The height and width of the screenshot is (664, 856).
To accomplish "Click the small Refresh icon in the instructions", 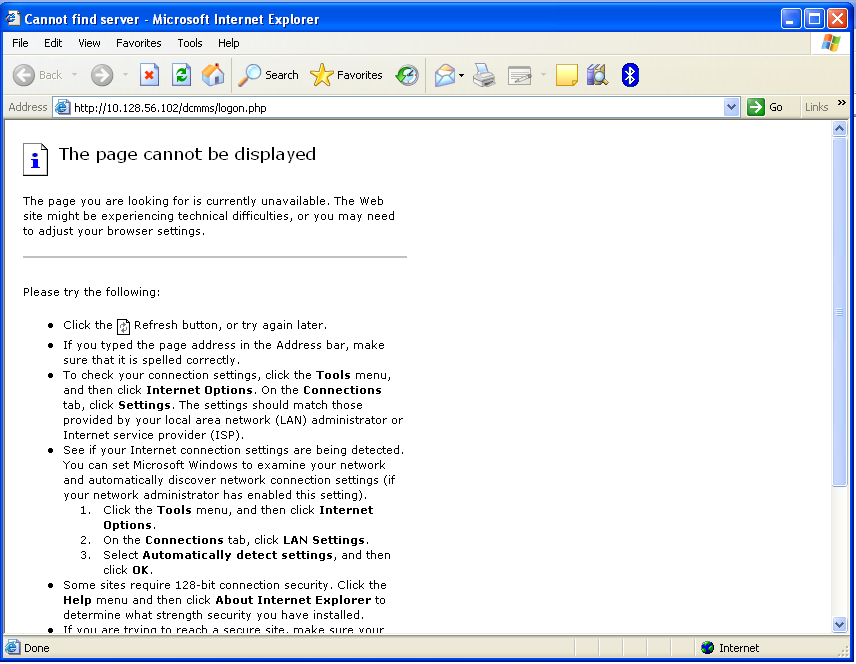I will [x=124, y=326].
